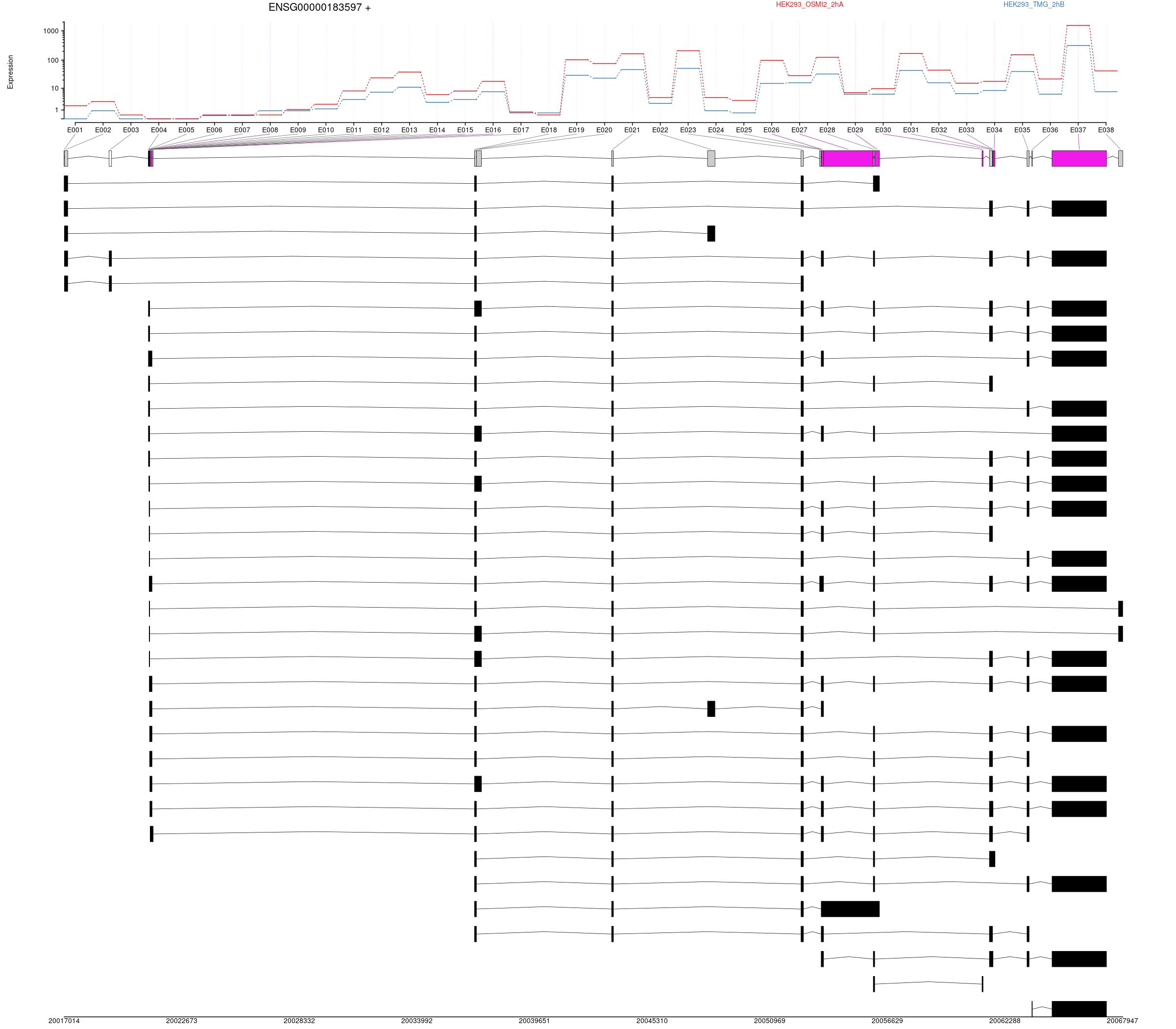Viewport: 1176px width, 1029px height.
Task: Click exon bin label E025
Action: (744, 130)
